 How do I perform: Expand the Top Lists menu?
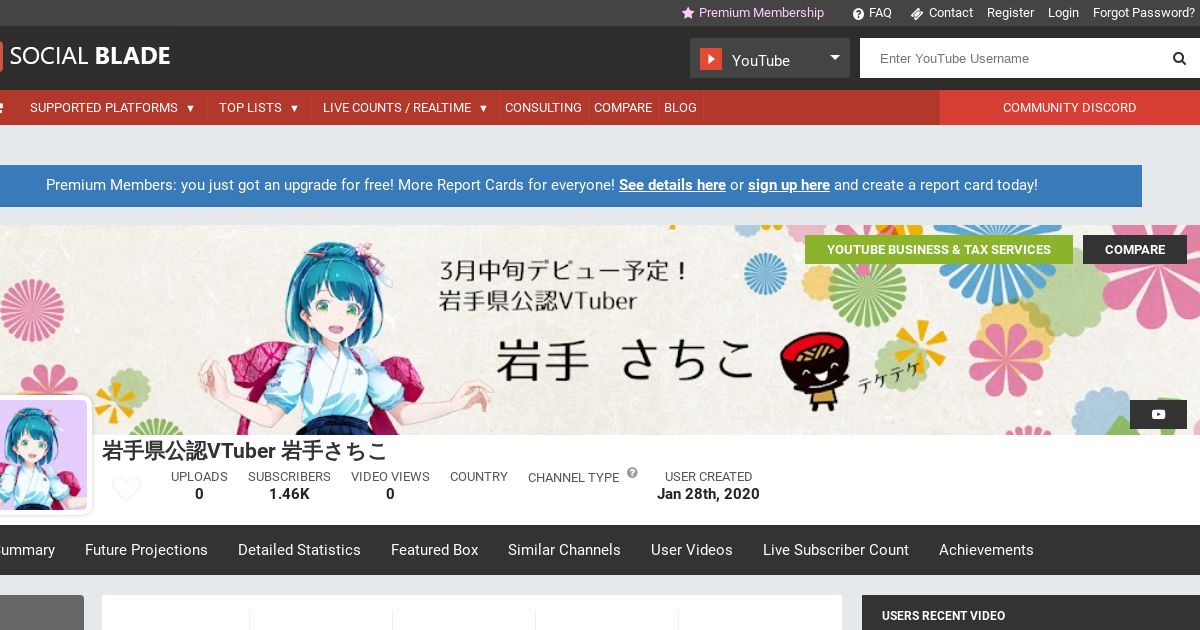click(x=259, y=107)
